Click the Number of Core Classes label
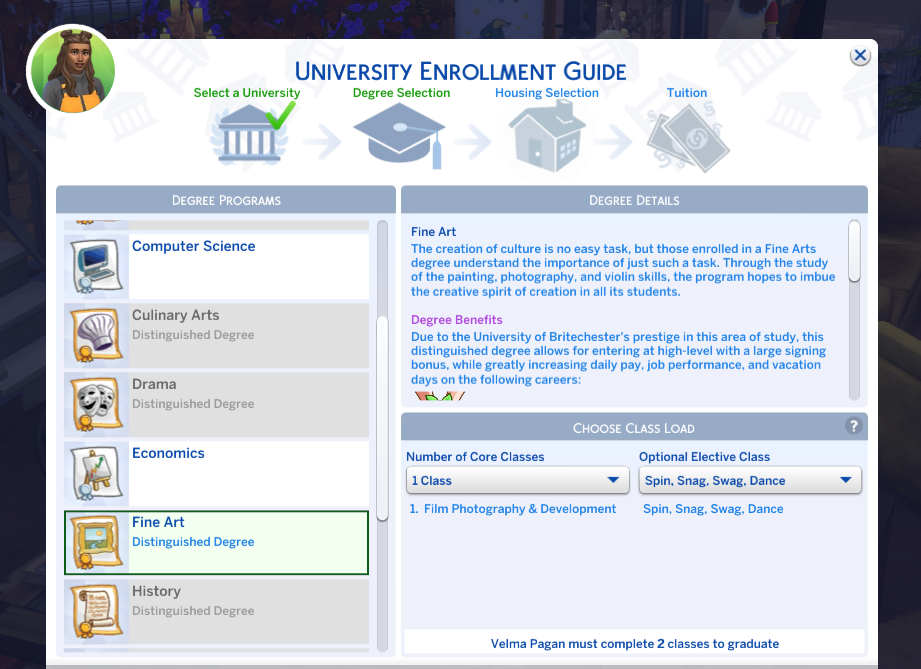The height and width of the screenshot is (669, 921). click(475, 457)
